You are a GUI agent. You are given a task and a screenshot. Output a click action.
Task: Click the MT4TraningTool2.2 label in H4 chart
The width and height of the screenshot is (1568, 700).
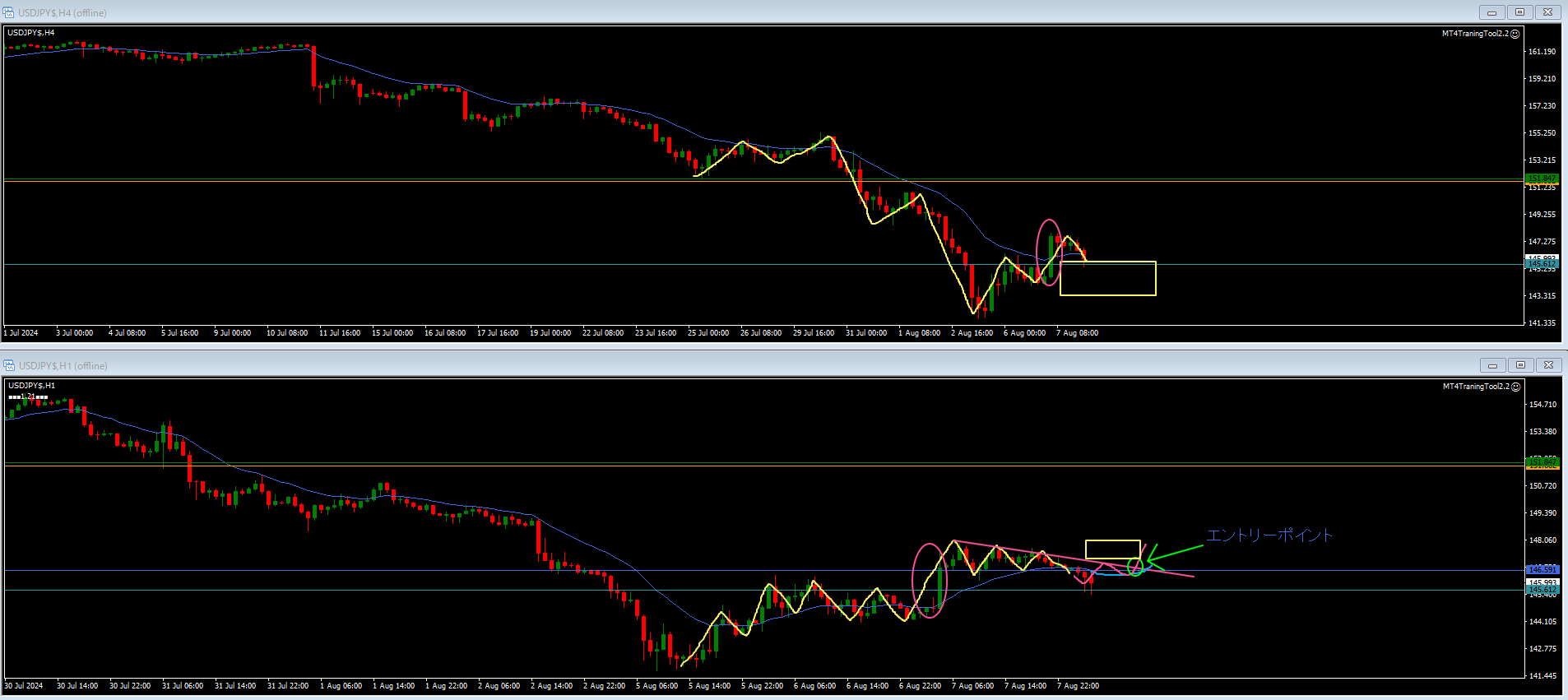click(1475, 34)
